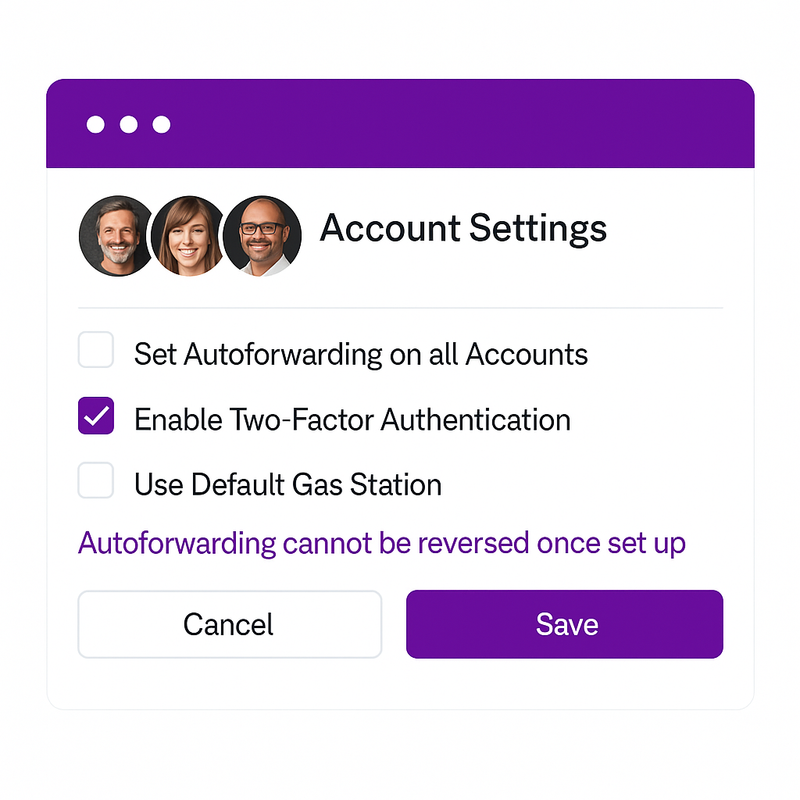Click the first white dot in title bar
Viewport: 800px width, 800px height.
coord(95,124)
